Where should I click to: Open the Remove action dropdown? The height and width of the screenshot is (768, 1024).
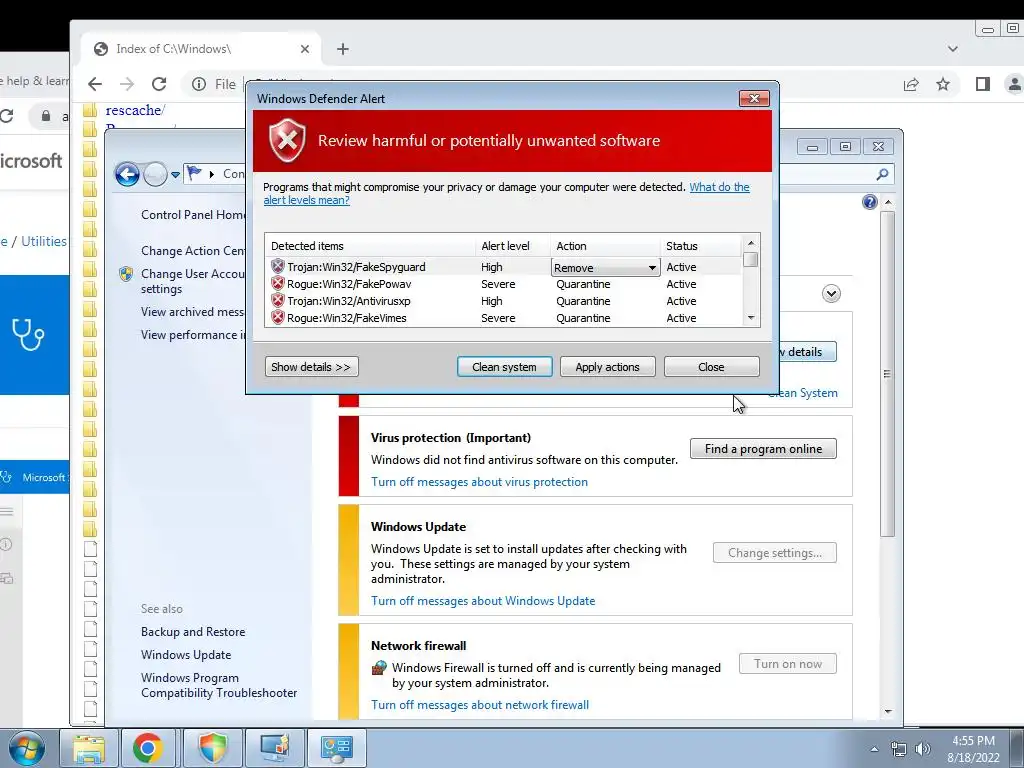coord(605,268)
